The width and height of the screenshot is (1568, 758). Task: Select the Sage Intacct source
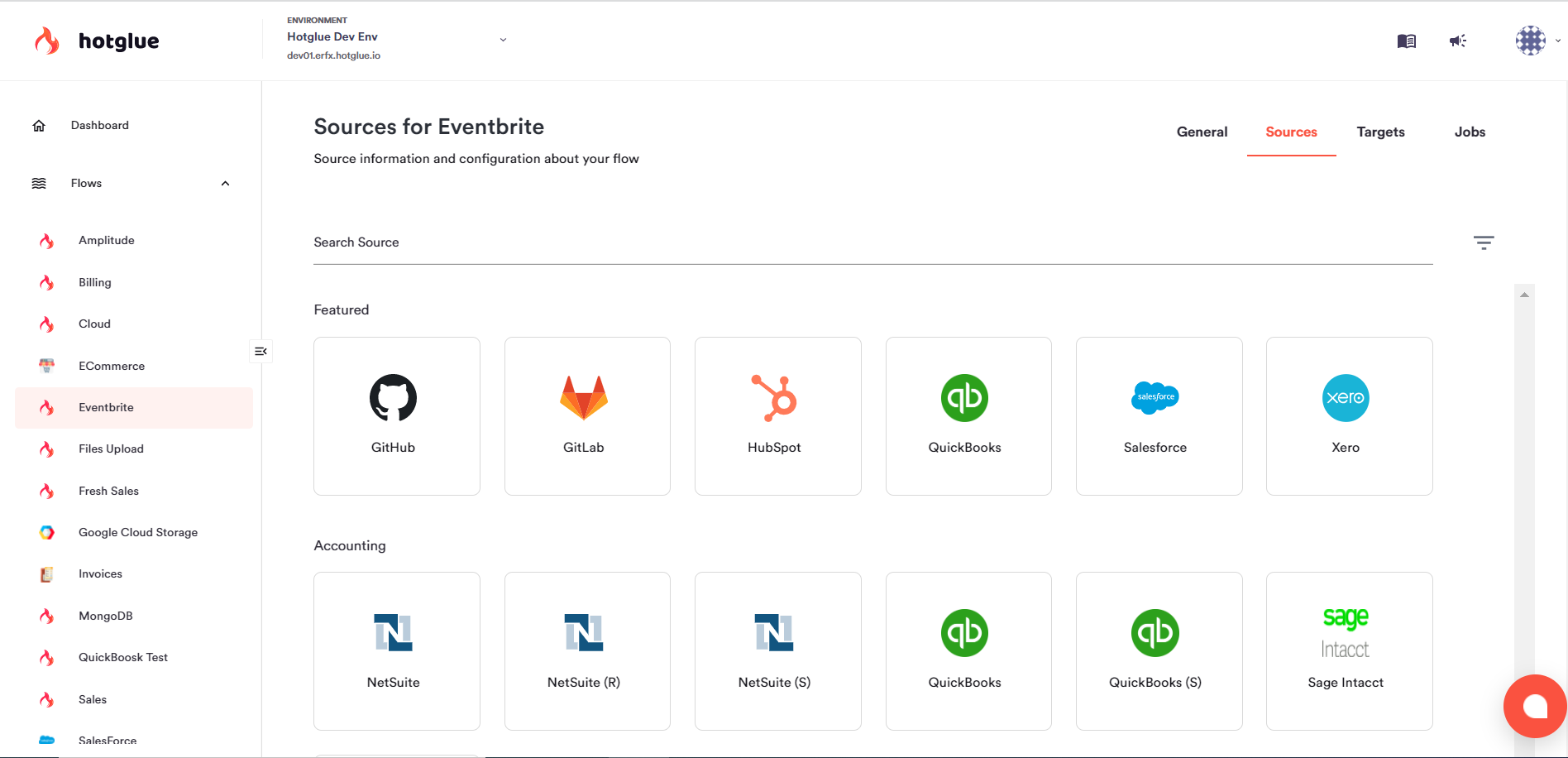(1349, 651)
